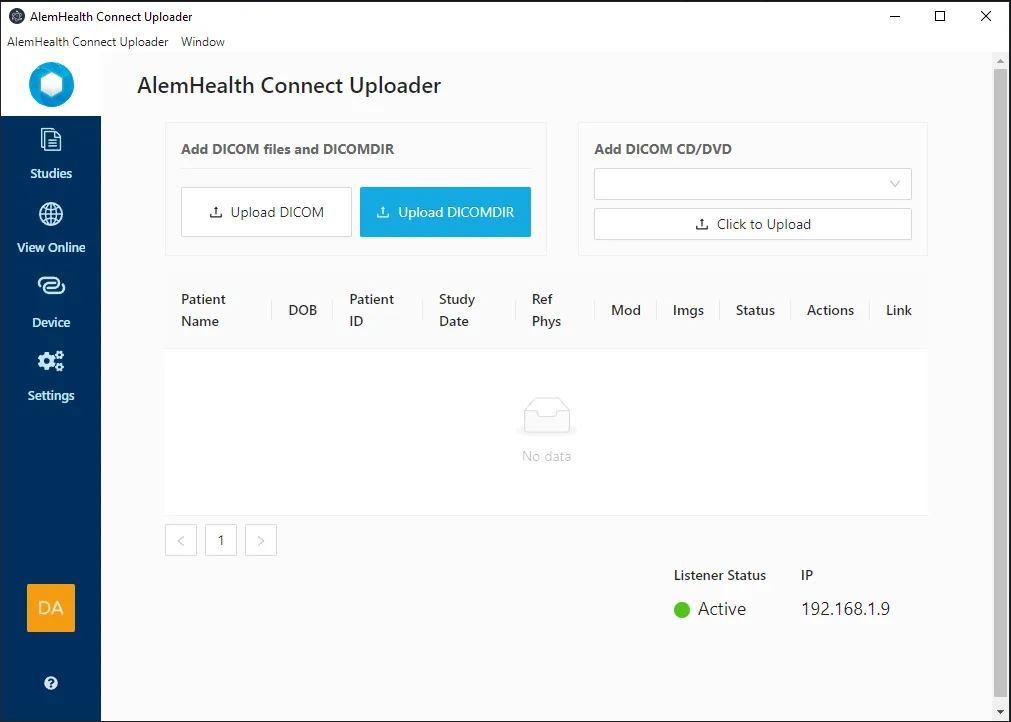Click the Upload DICOMDIR button

[446, 212]
